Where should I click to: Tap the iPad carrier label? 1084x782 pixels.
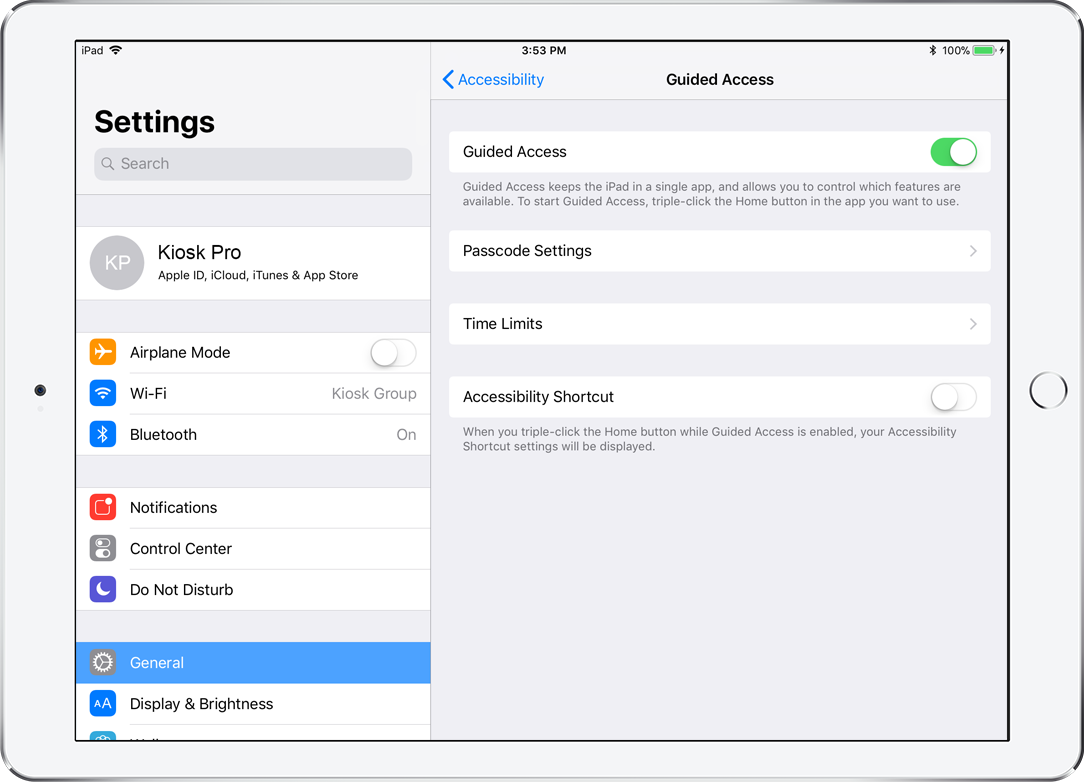tap(92, 50)
